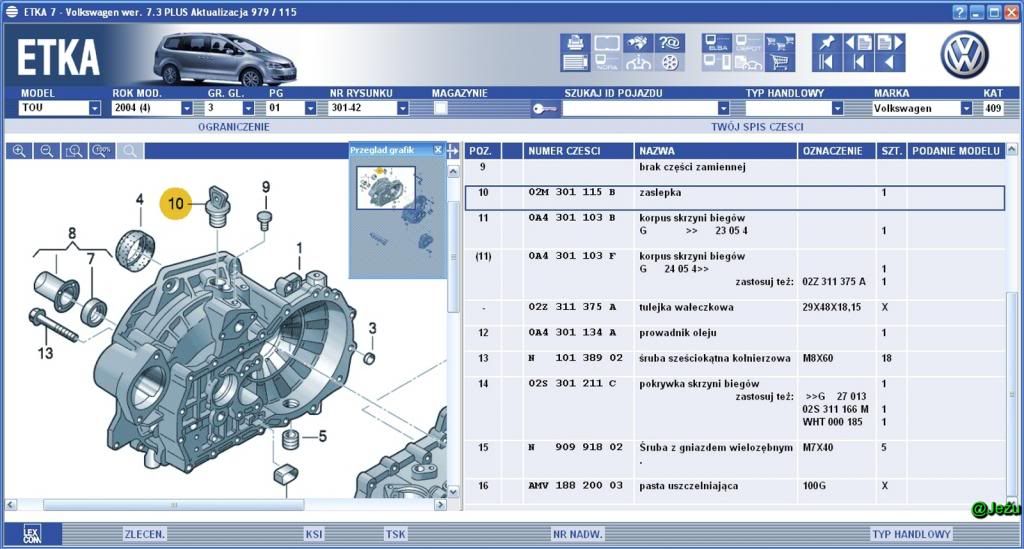
Task: Click the KSI button in bottom bar
Action: point(314,534)
